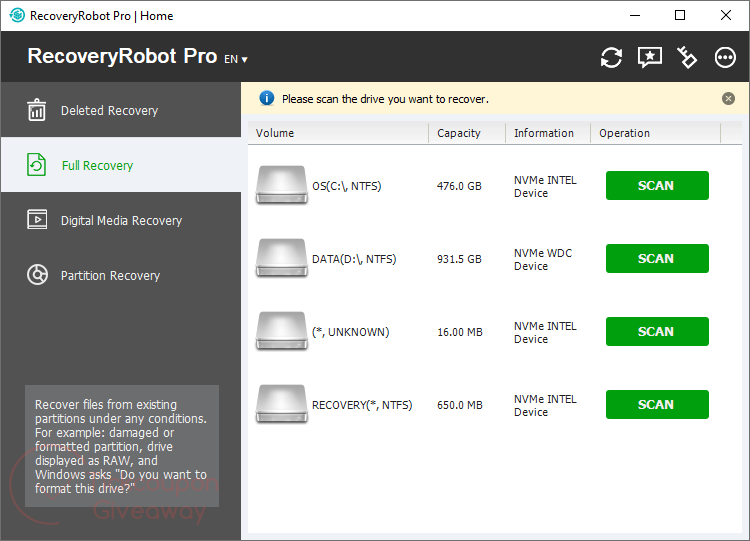
Task: Dismiss the scan drive notification banner
Action: (728, 99)
